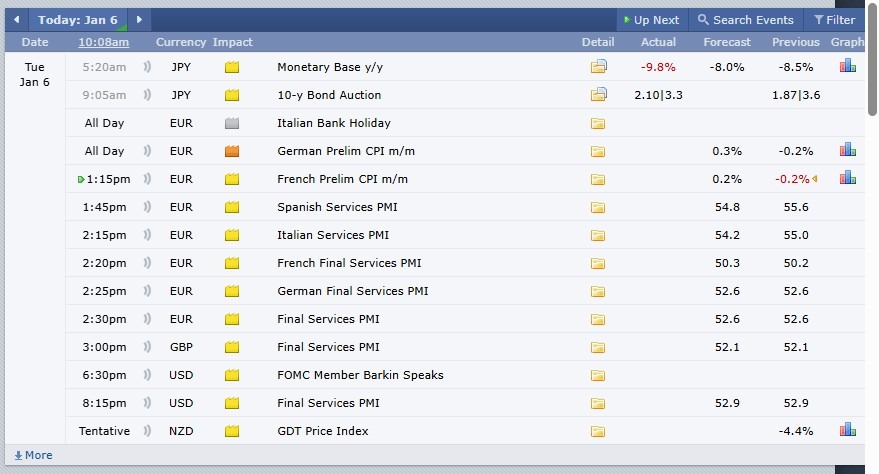879x474 pixels.
Task: Open the Filter options
Action: [x=834, y=20]
